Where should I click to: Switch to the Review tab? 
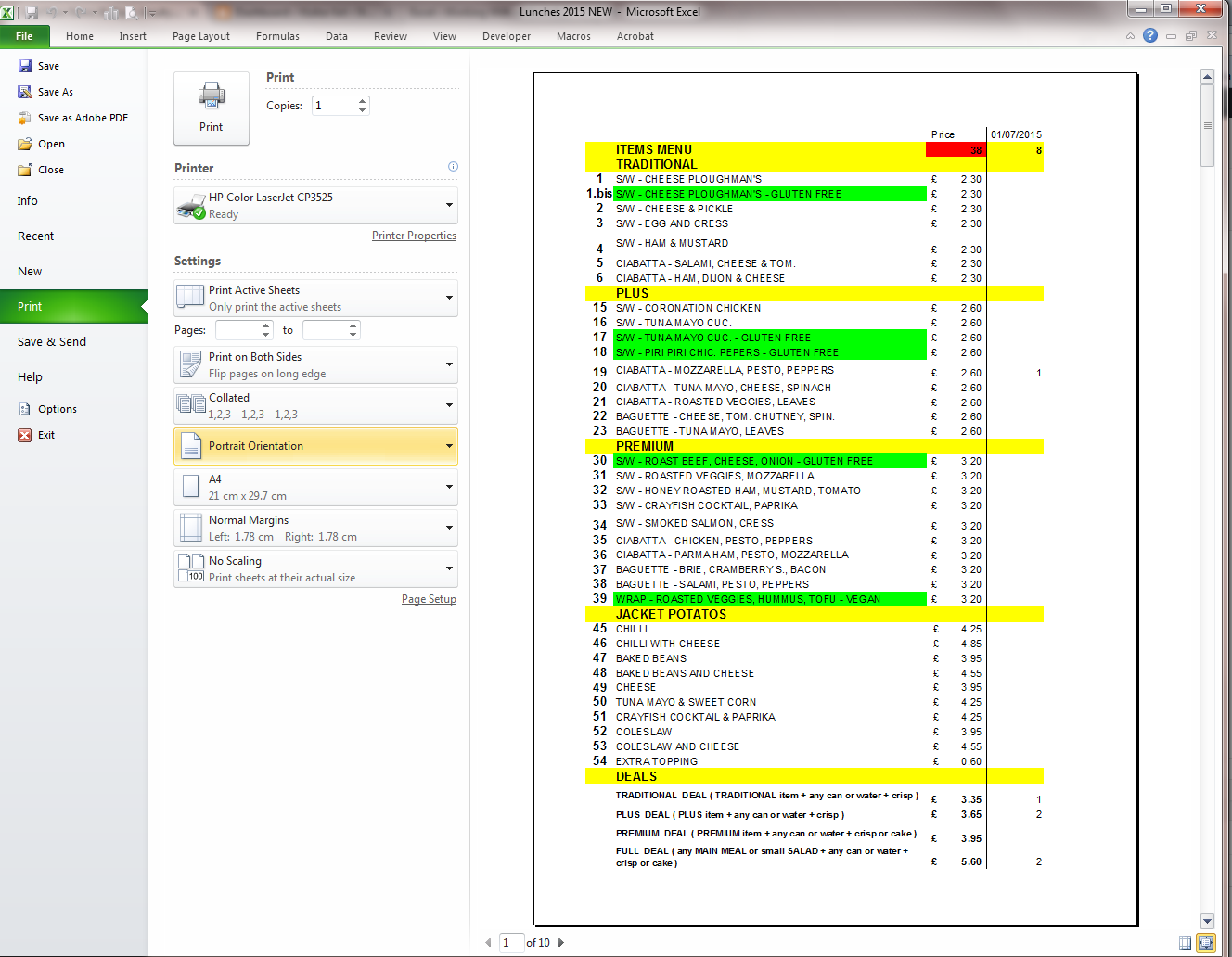(x=391, y=36)
